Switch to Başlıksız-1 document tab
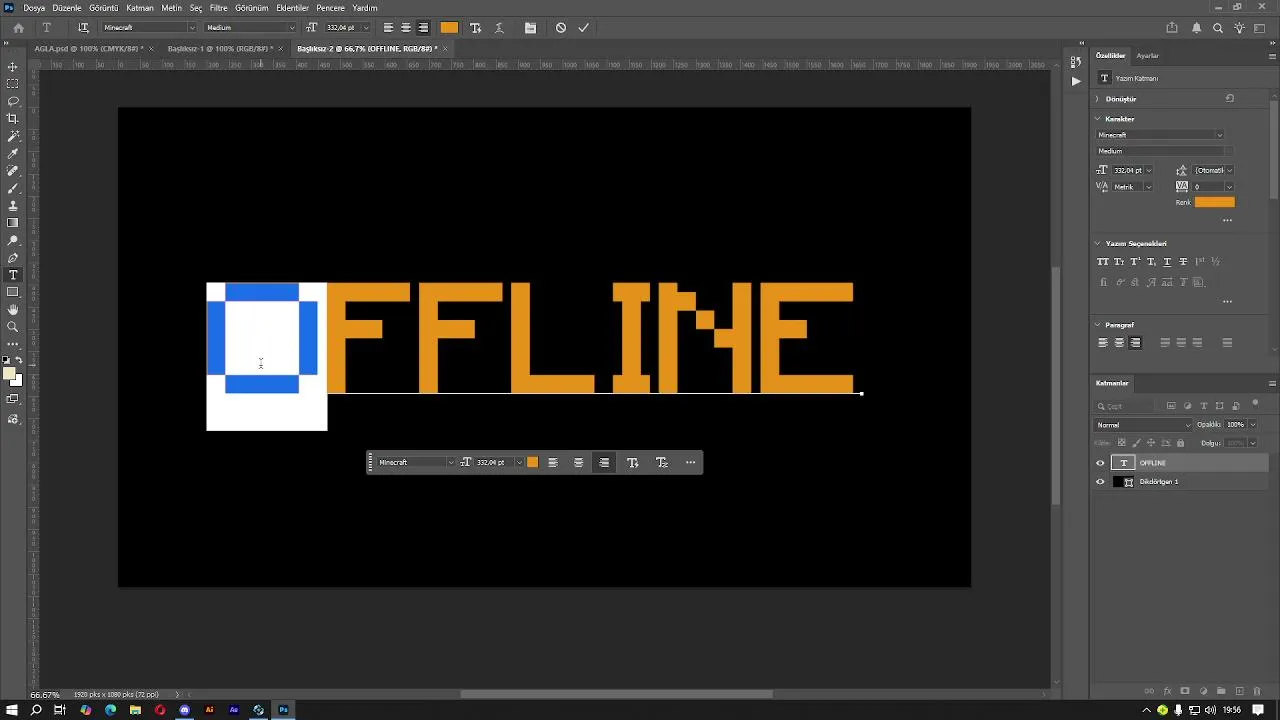This screenshot has width=1280, height=720. (219, 48)
